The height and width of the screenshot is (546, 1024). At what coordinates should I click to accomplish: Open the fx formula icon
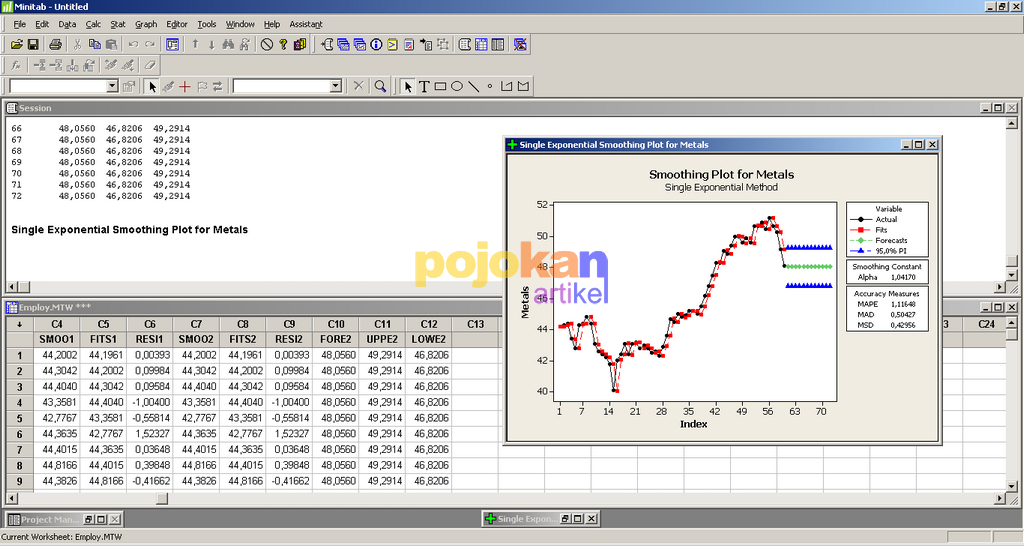click(16, 65)
